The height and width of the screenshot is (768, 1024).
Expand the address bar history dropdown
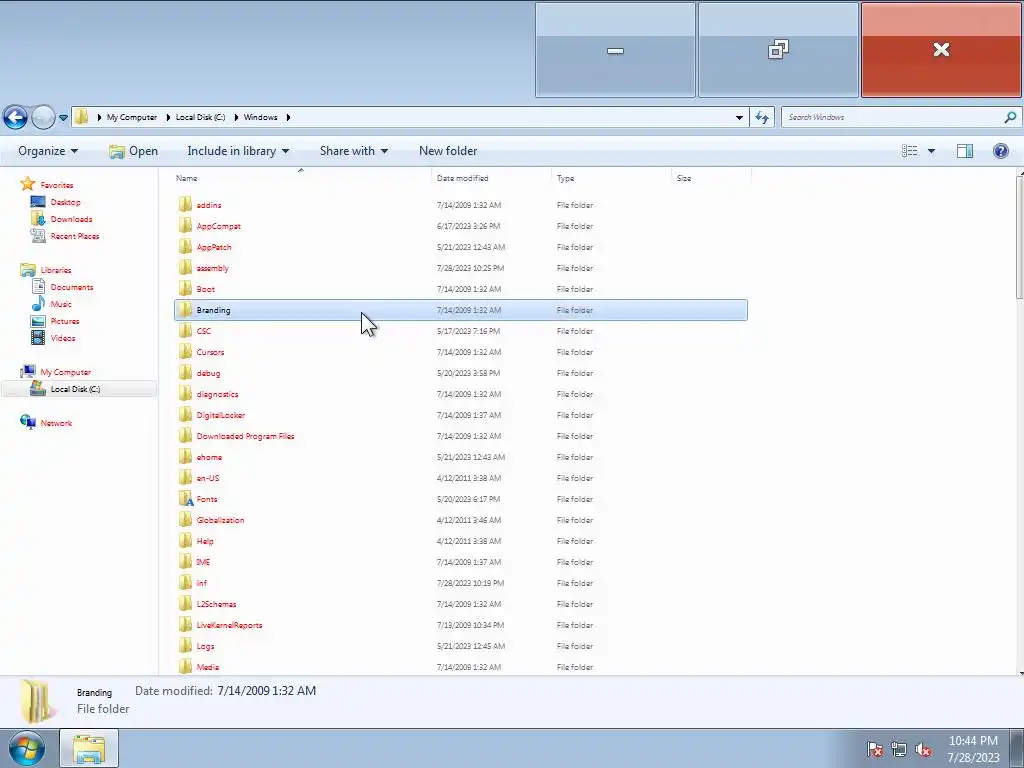click(739, 118)
